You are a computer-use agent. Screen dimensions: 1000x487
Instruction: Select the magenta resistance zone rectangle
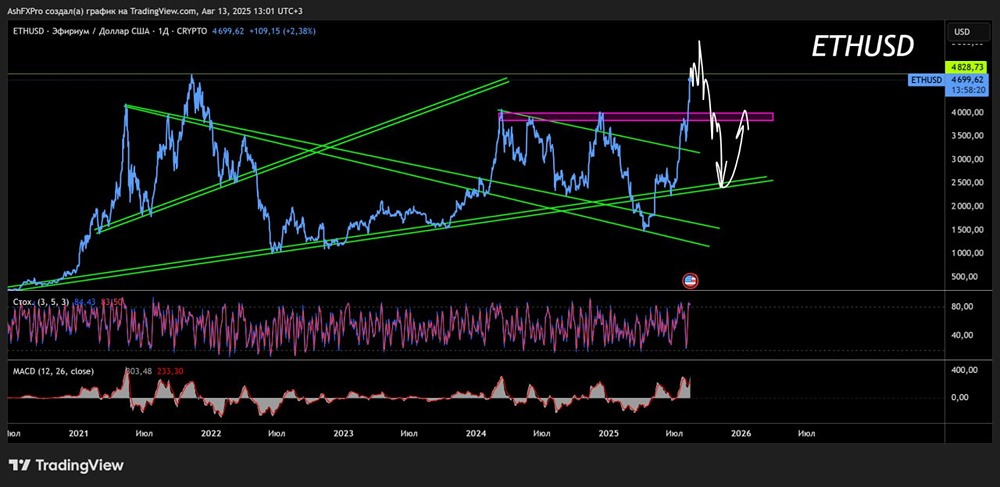coord(636,117)
